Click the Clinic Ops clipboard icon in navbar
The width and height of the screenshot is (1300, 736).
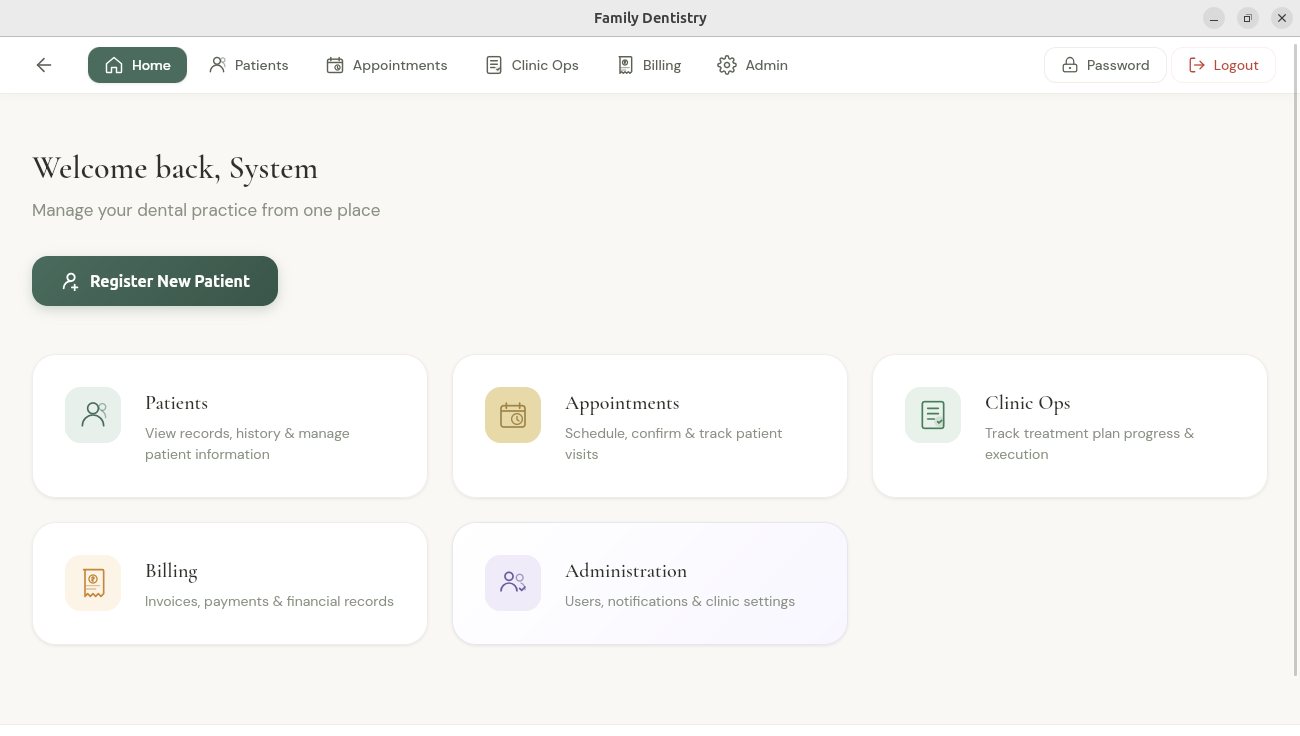coord(493,64)
